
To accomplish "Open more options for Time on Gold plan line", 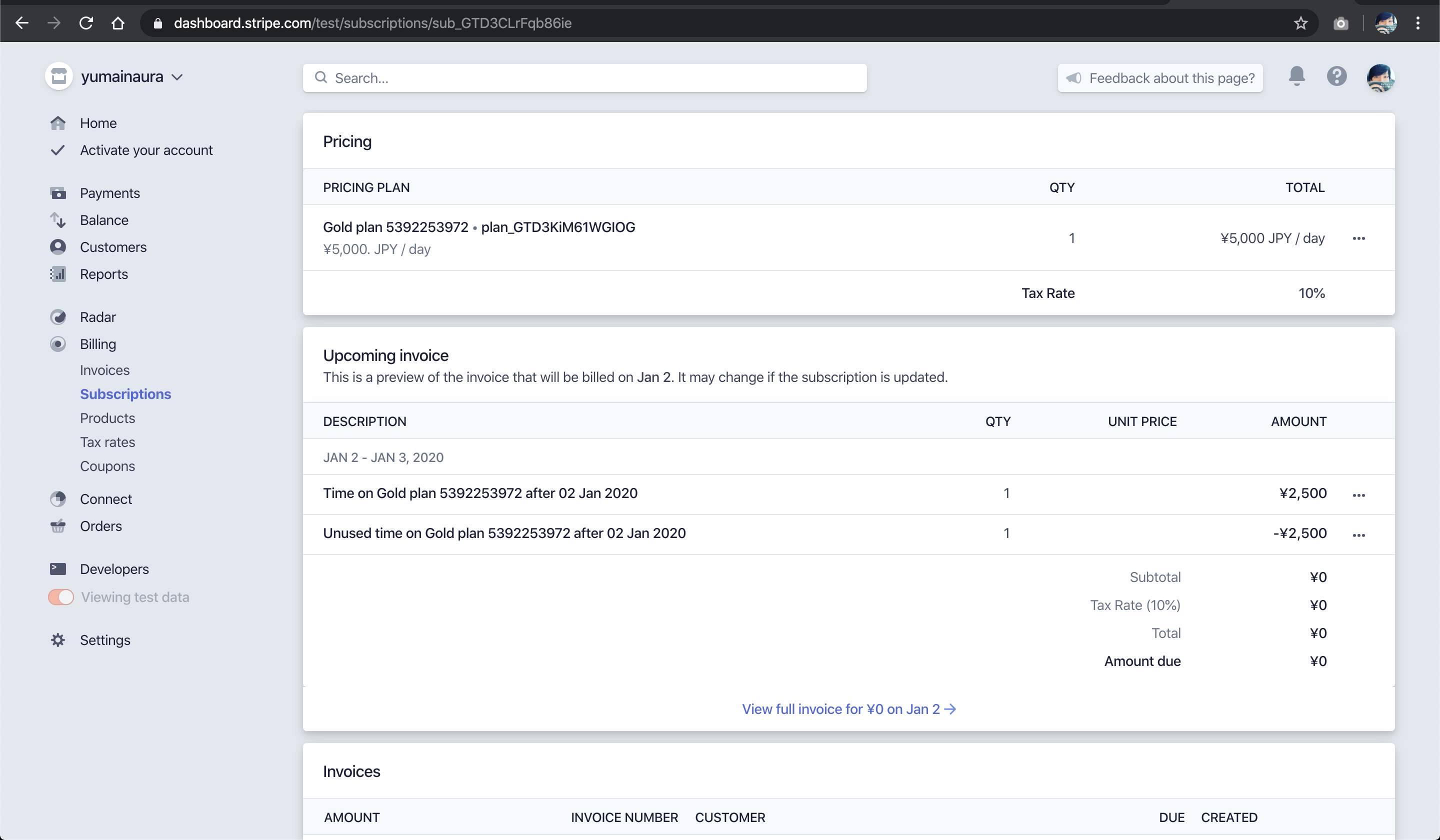I will [1358, 495].
